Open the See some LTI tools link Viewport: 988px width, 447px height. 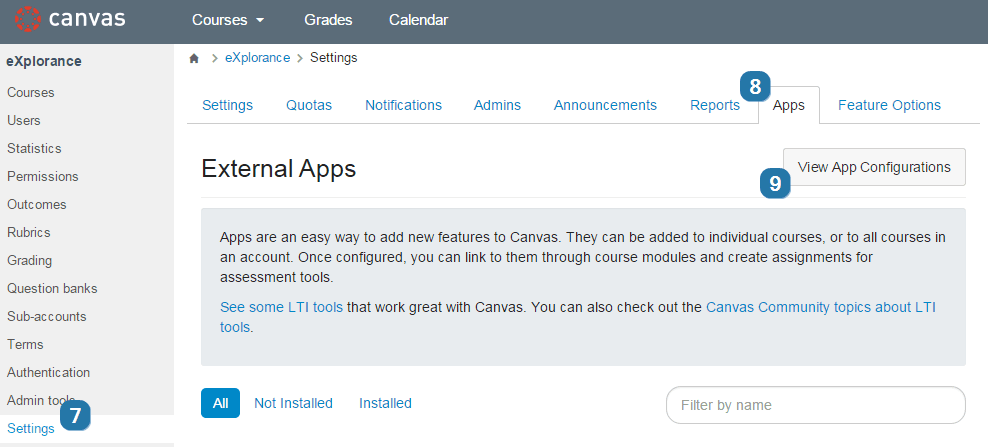point(281,307)
